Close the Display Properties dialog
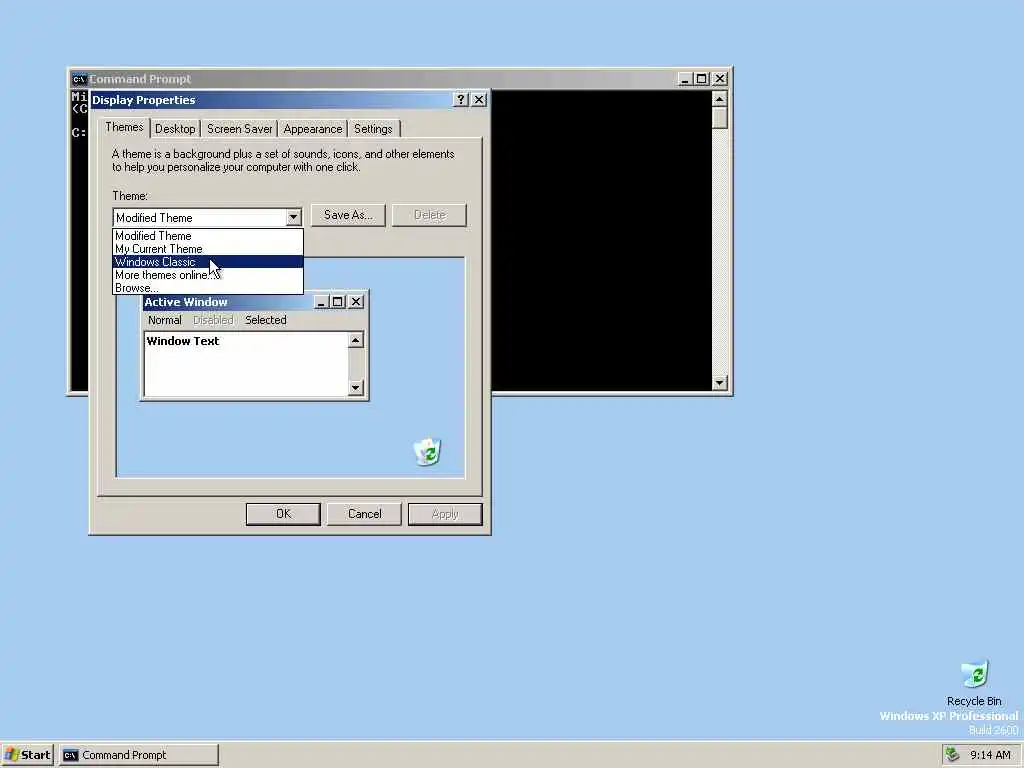Screen dimensions: 1024x768 (479, 99)
